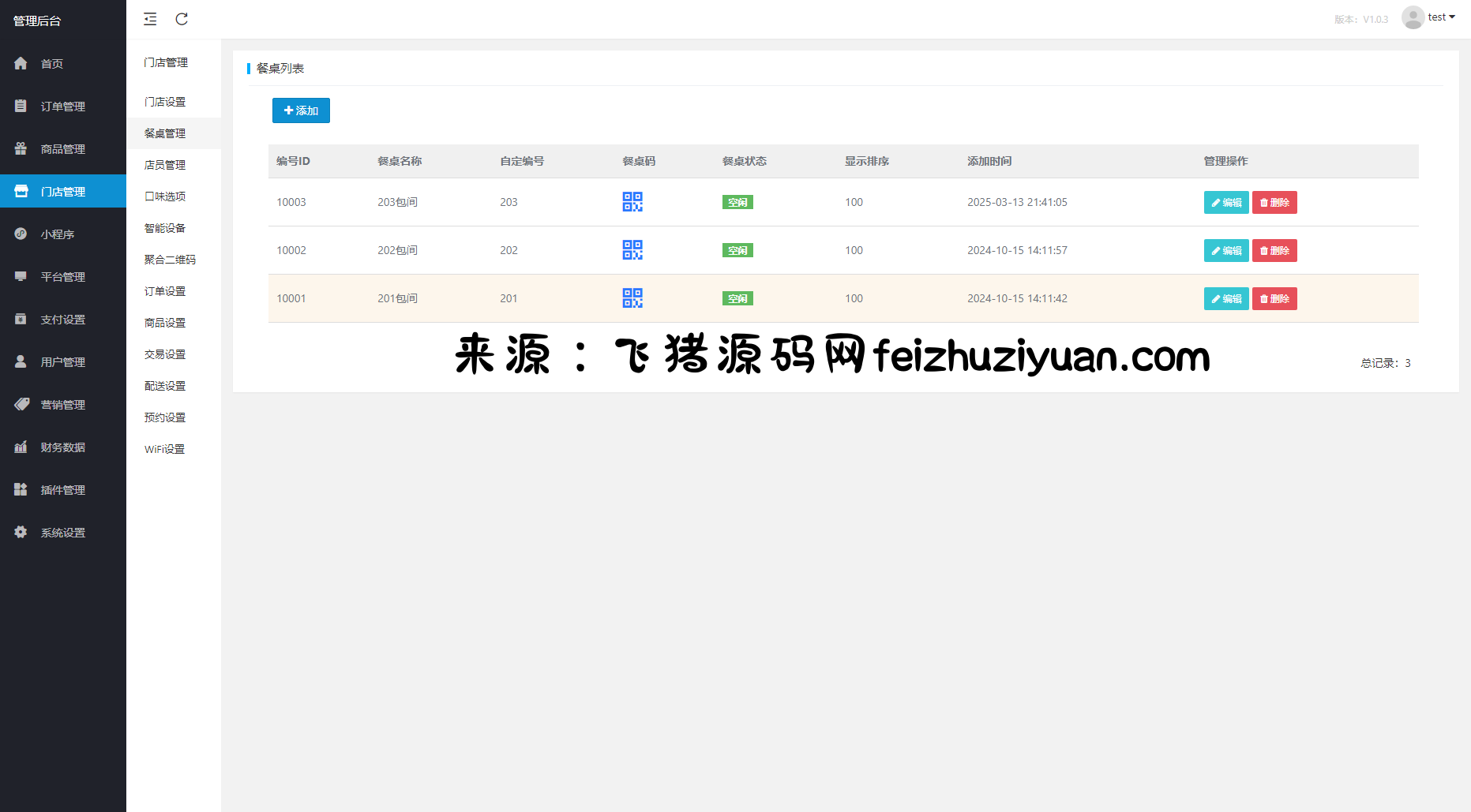The width and height of the screenshot is (1471, 812).
Task: Open 聚合二维码 submenu item
Action: (170, 260)
